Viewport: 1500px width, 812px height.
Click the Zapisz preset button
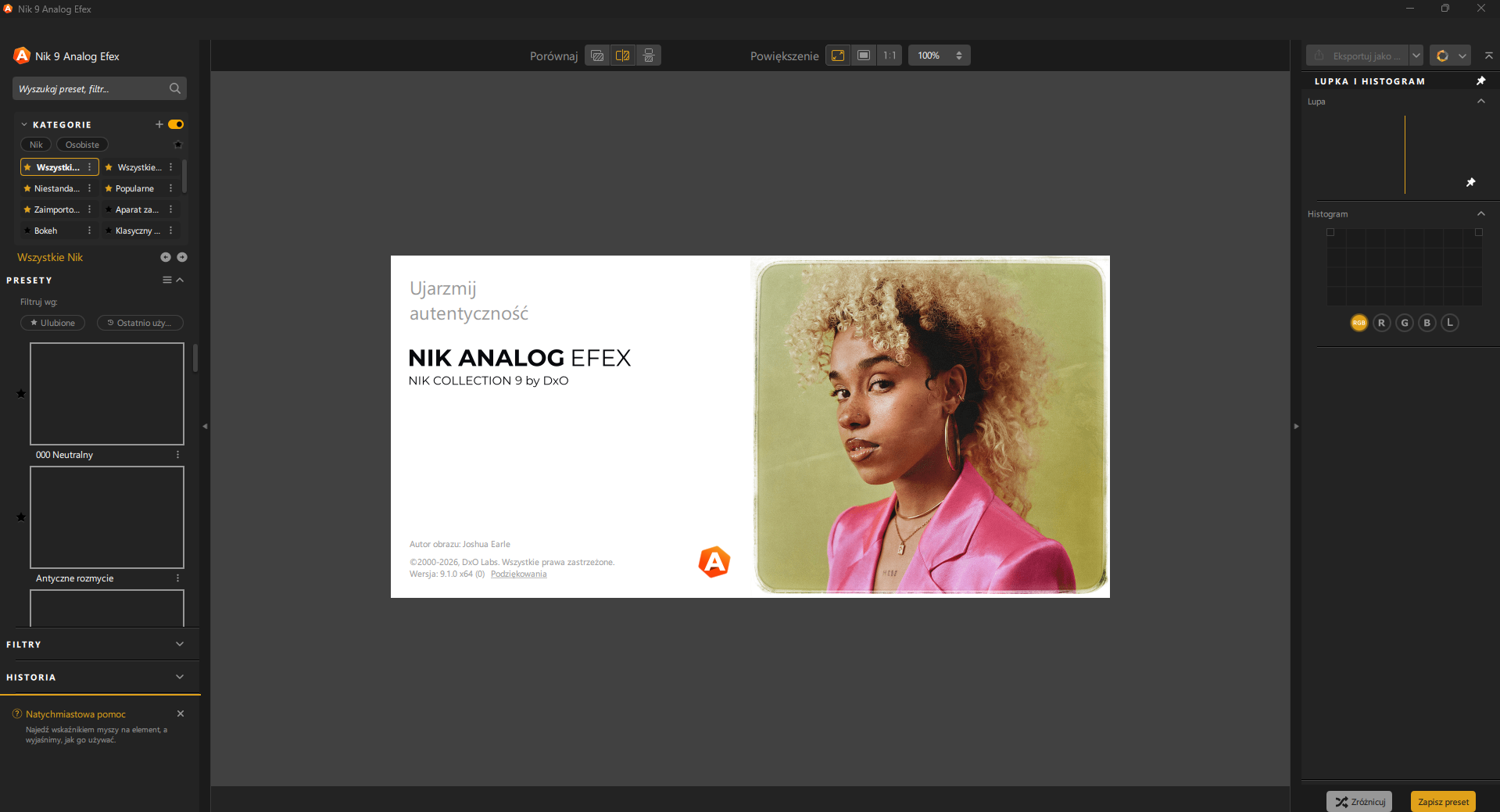[x=1443, y=802]
